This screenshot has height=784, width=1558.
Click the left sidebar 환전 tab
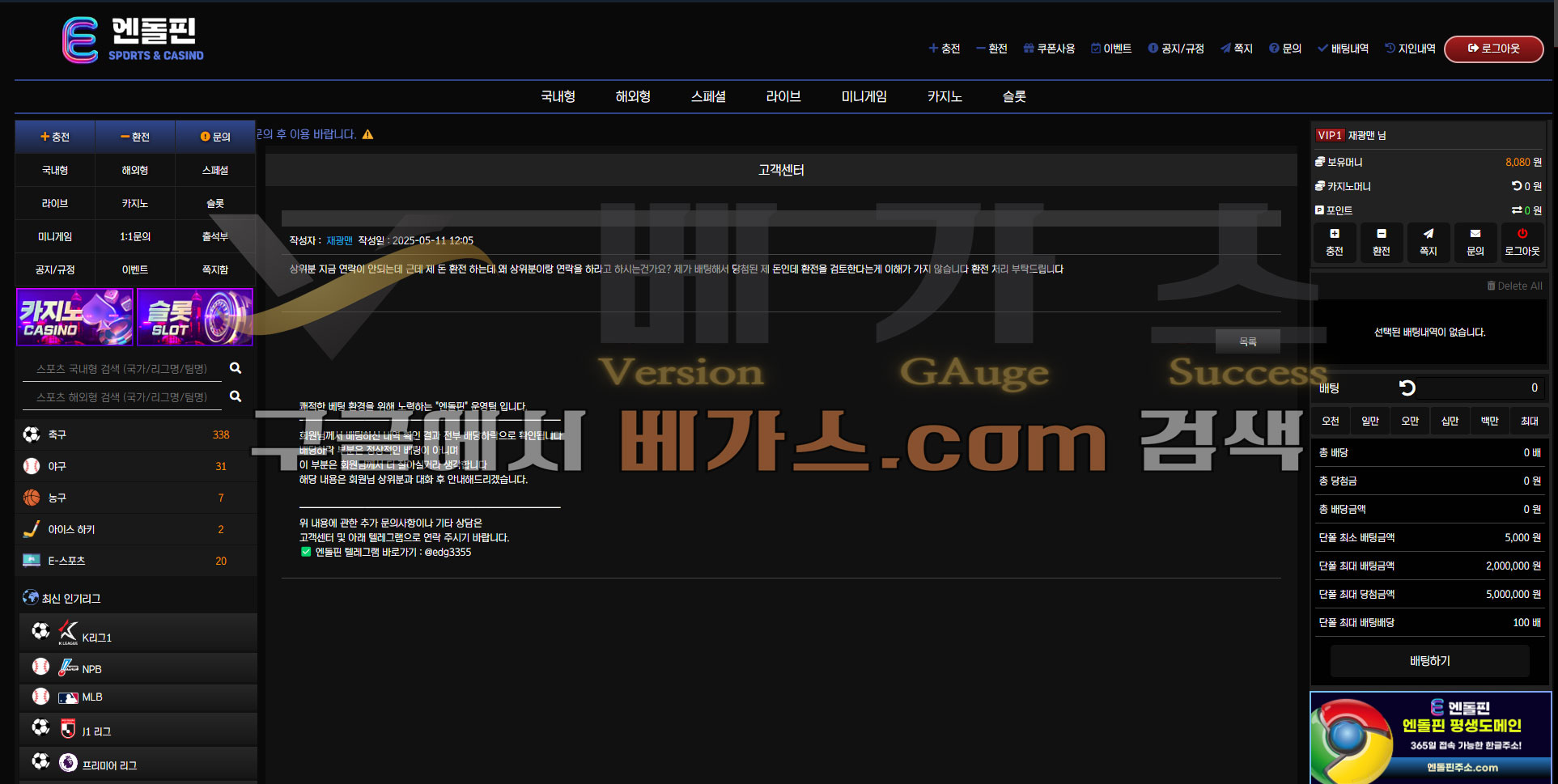click(135, 137)
